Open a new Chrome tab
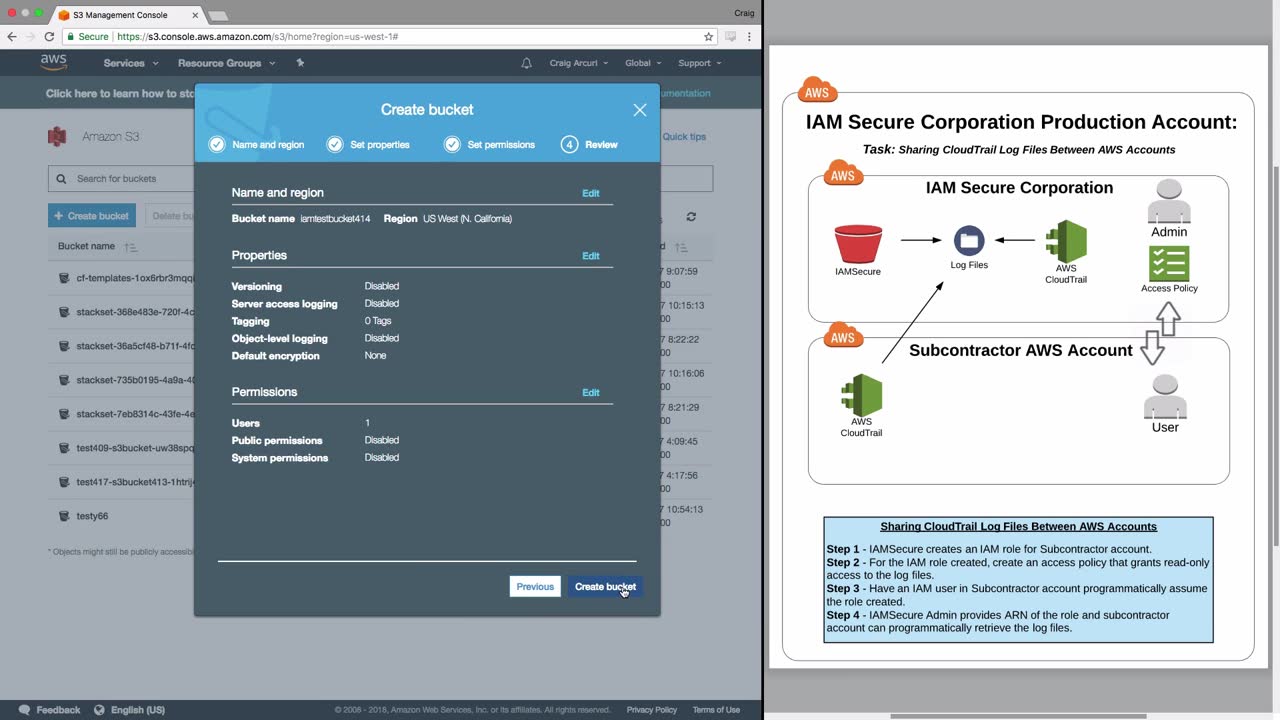The width and height of the screenshot is (1280, 720). pyautogui.click(x=218, y=16)
